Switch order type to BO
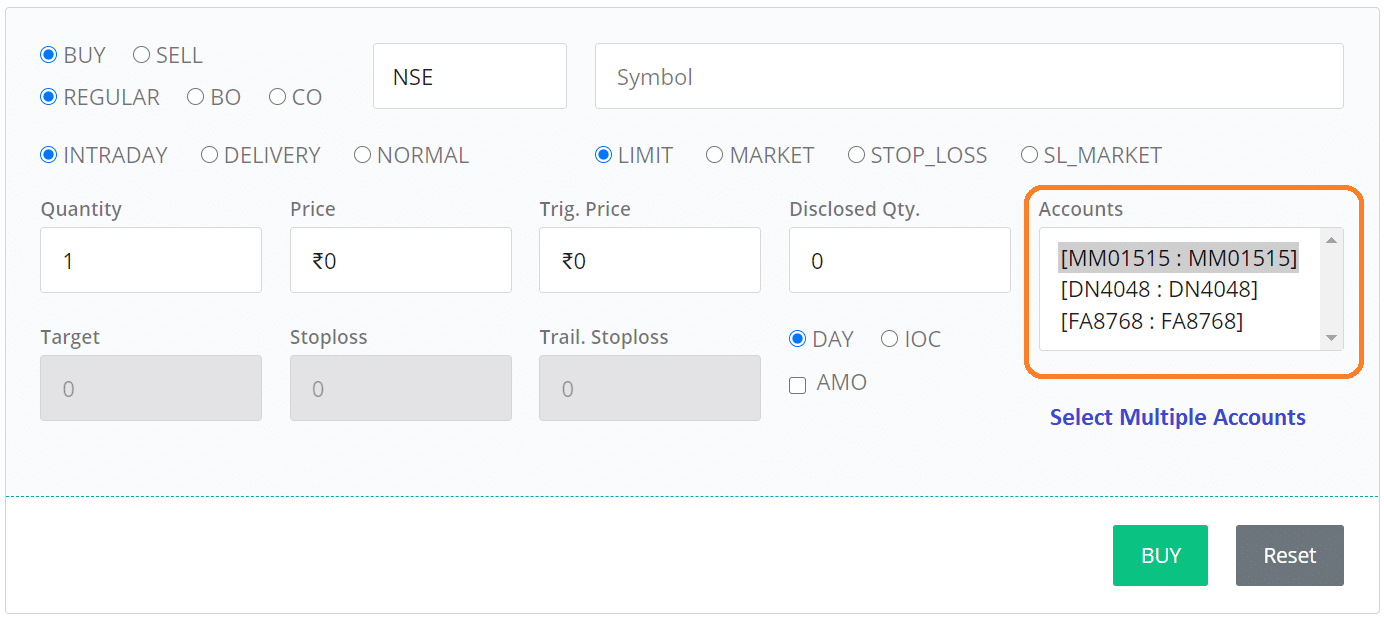Viewport: 1384px width, 620px height. [x=196, y=97]
